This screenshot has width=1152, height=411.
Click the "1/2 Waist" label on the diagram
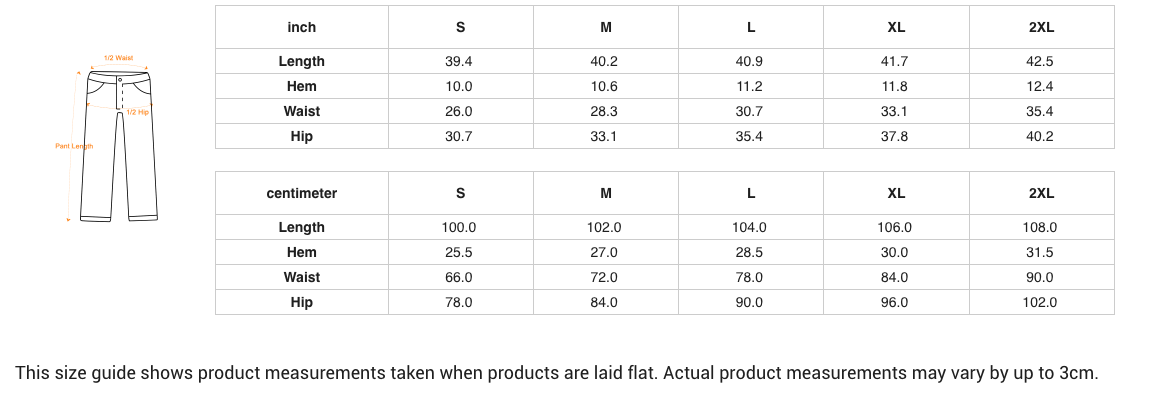(x=118, y=58)
